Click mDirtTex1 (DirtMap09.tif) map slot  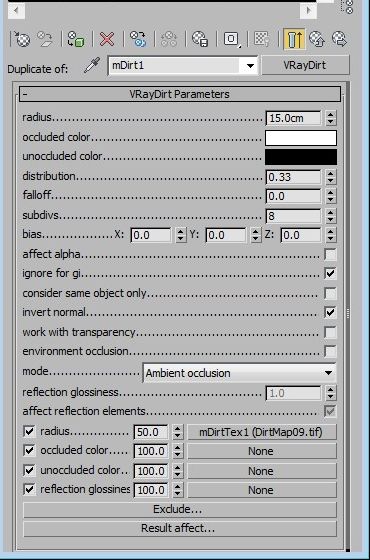click(262, 432)
